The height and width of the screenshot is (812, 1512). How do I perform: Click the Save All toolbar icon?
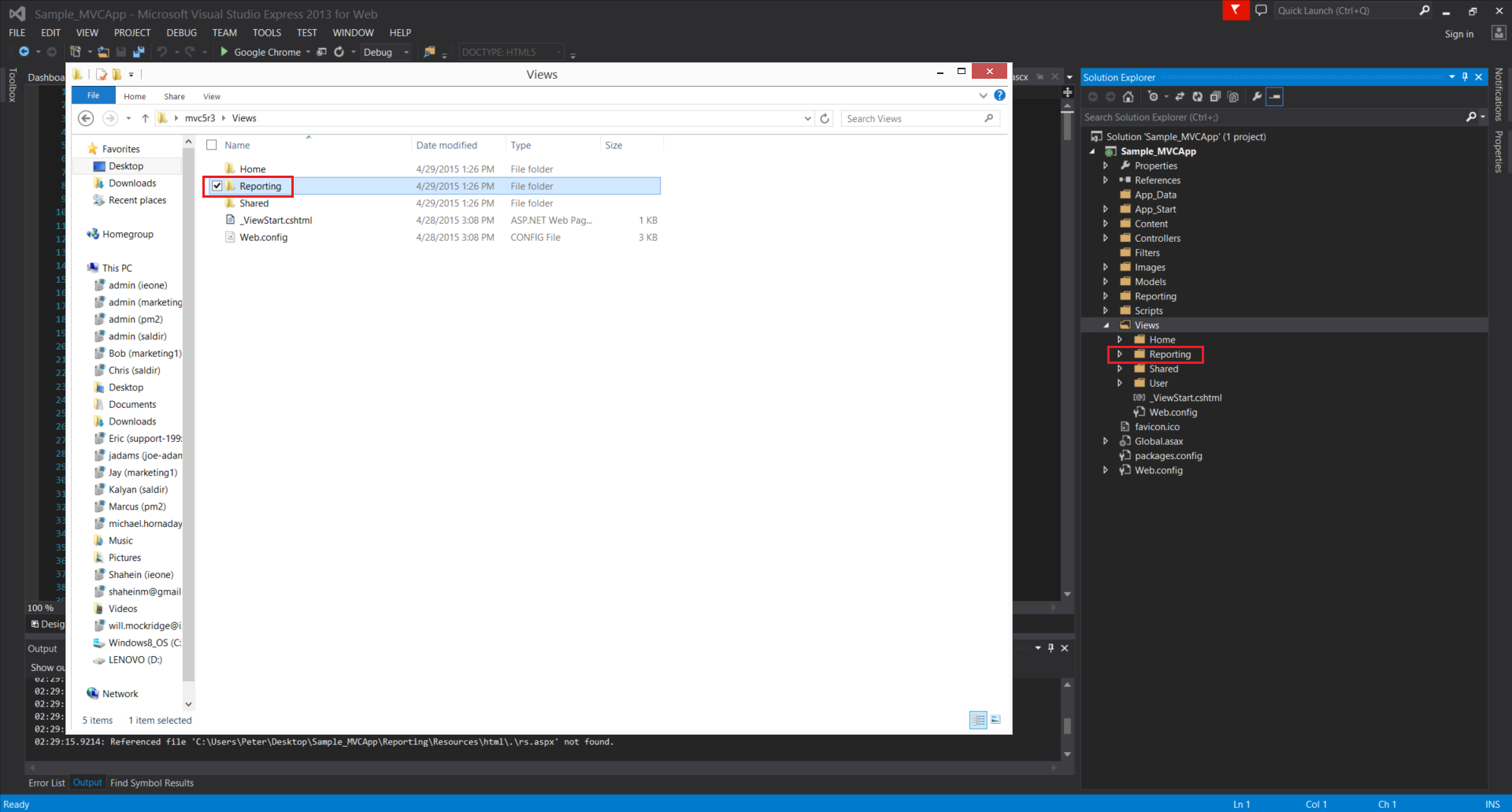(139, 52)
